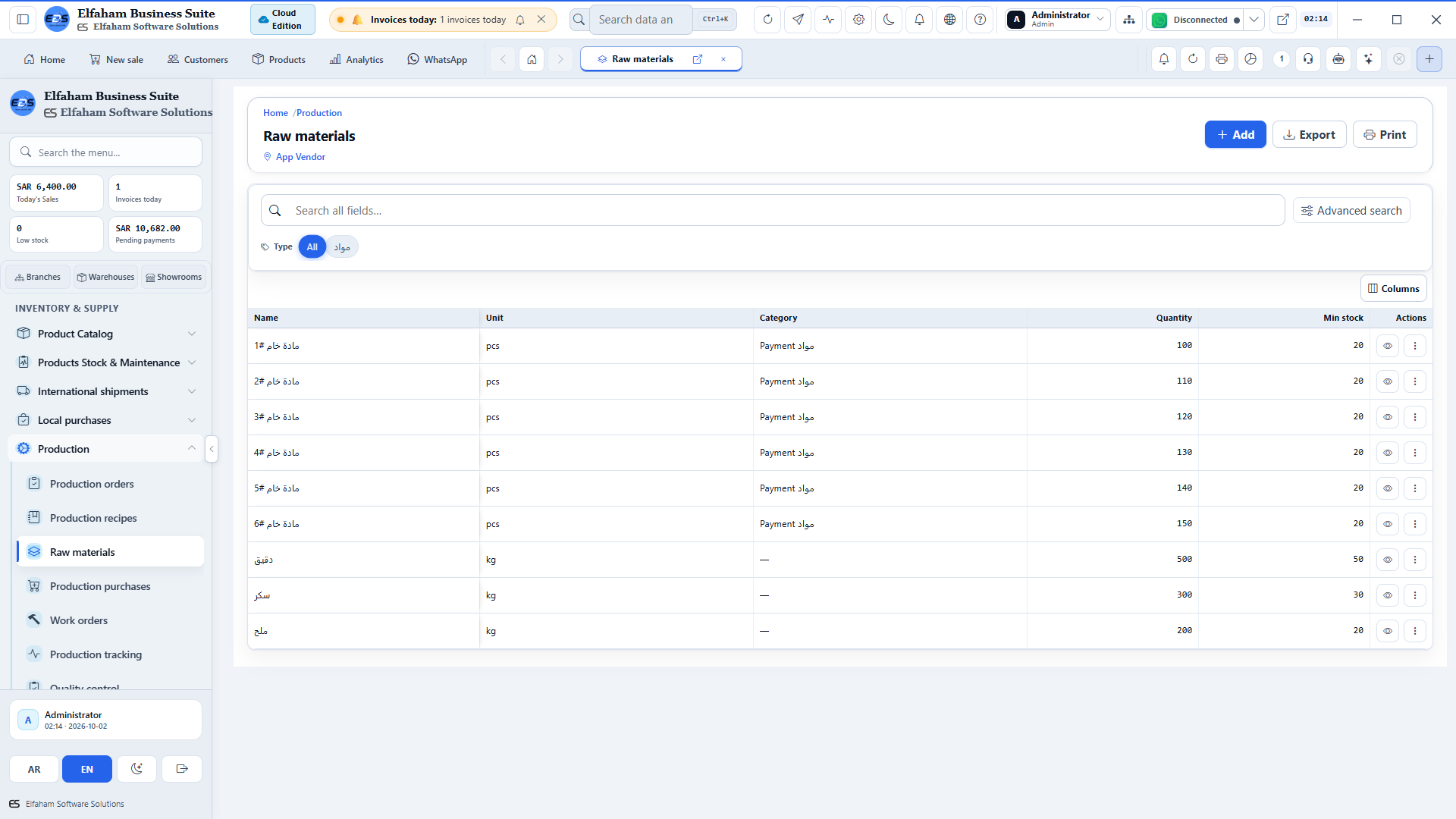Open the Warehouses tab
This screenshot has height=819, width=1456.
coord(105,277)
